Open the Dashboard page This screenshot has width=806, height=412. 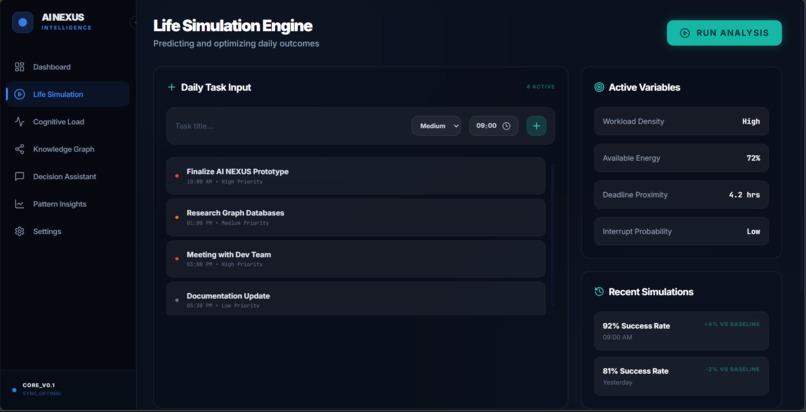[x=68, y=67]
